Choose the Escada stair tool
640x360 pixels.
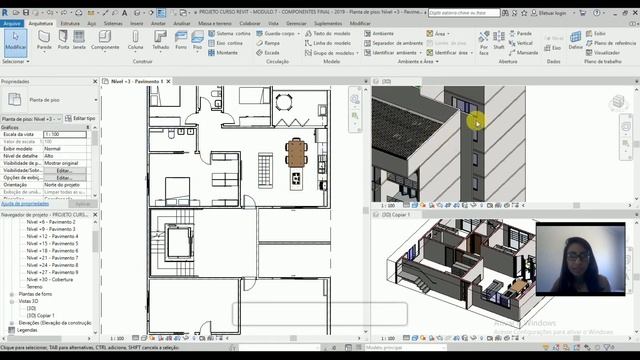pos(268,53)
